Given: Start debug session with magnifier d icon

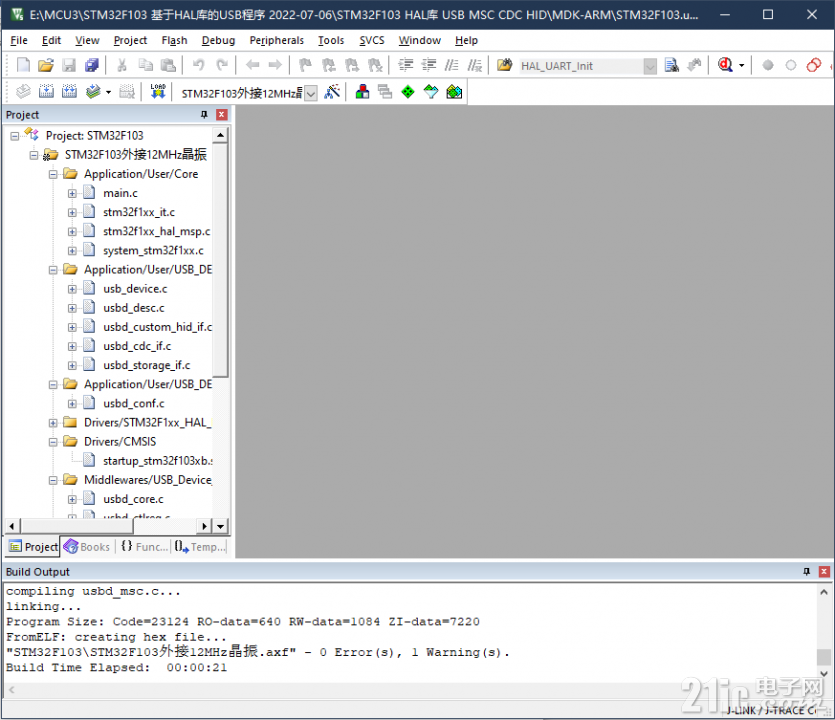Looking at the screenshot, I should coord(725,65).
